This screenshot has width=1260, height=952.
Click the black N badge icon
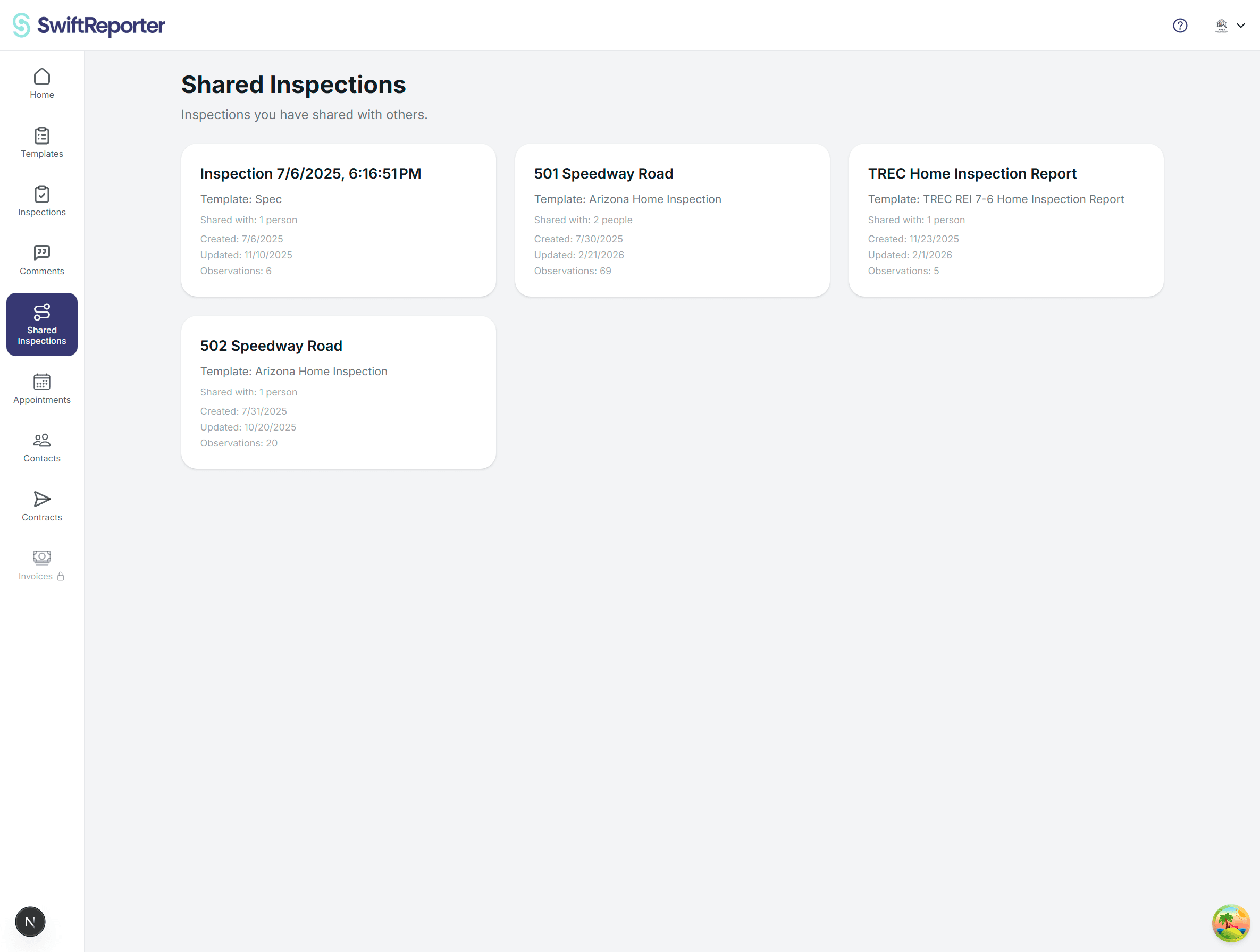(x=30, y=922)
